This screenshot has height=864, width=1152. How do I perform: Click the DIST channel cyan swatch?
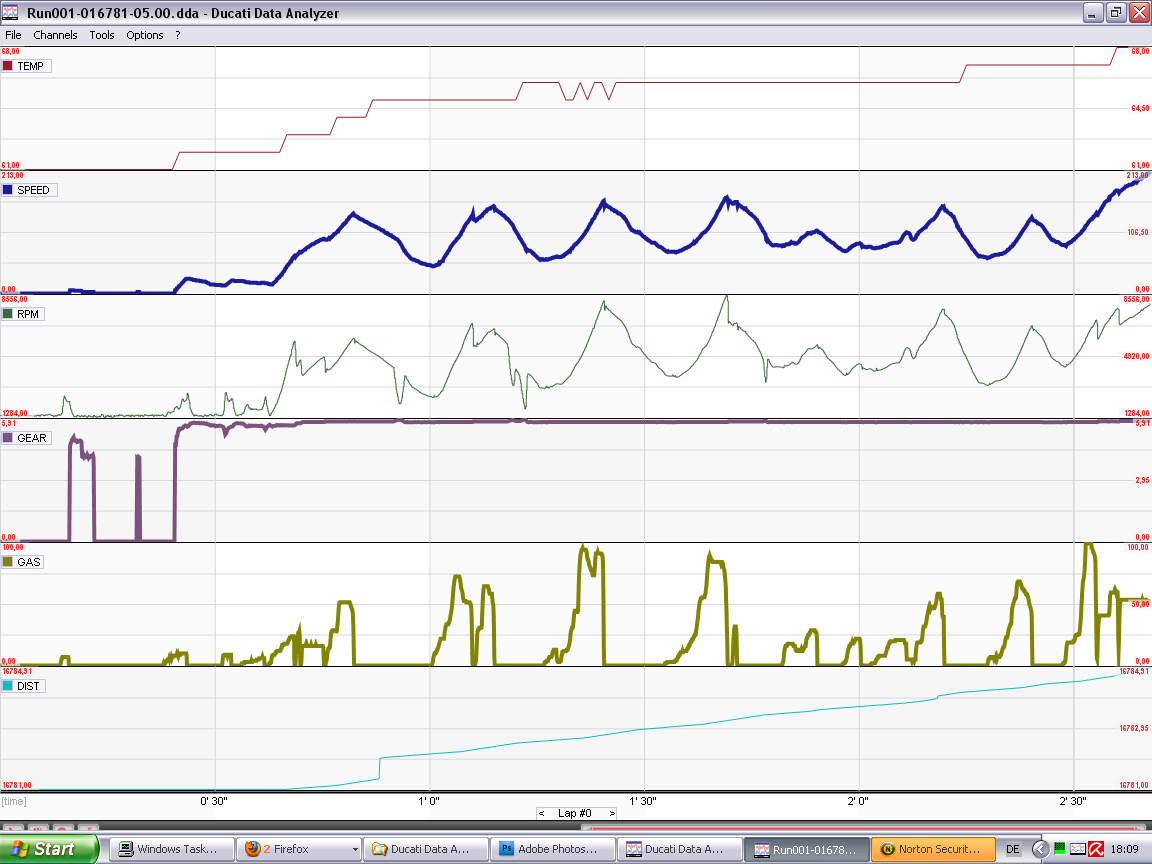(8, 686)
